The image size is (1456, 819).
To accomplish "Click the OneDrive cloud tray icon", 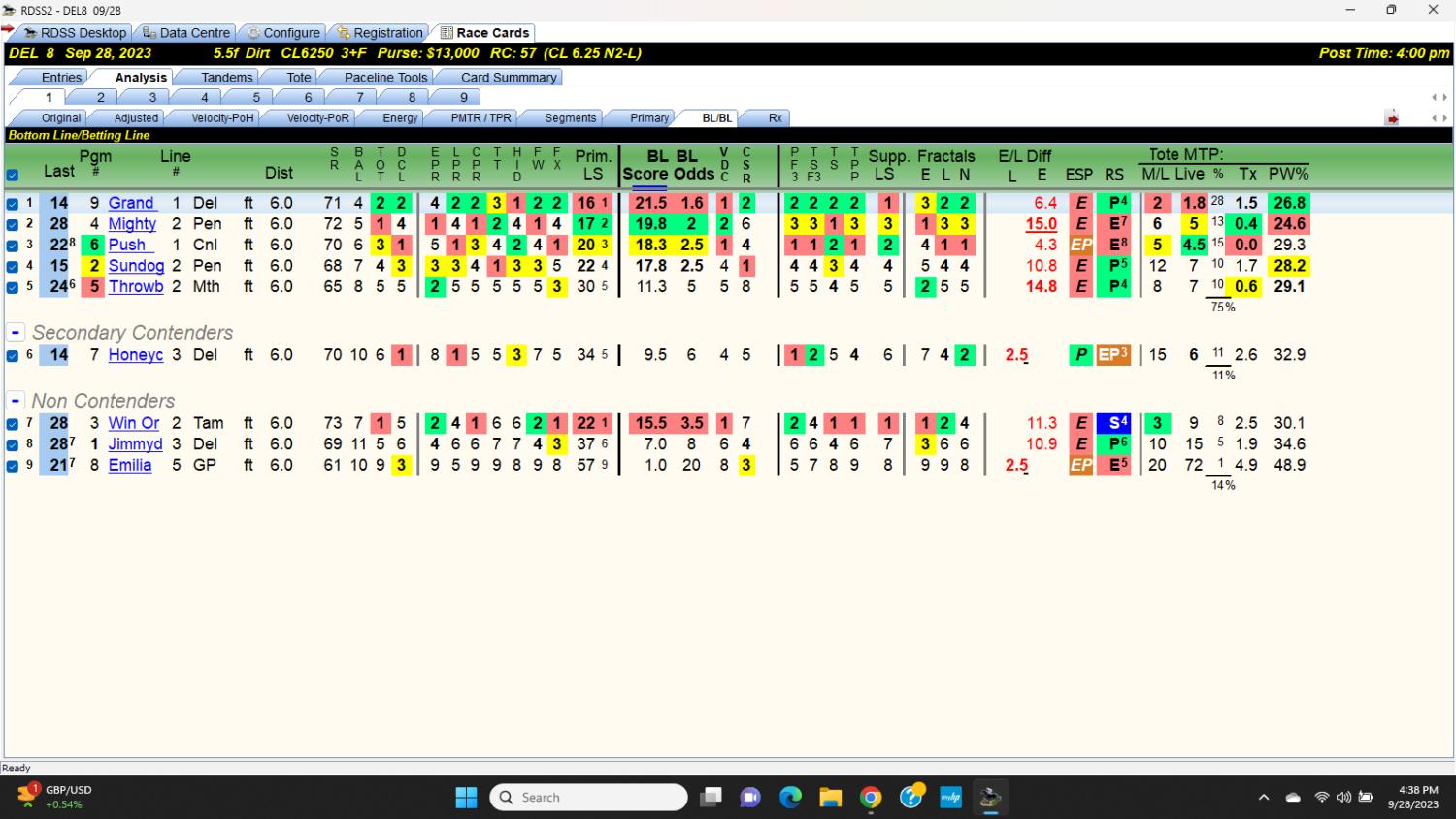I will coord(1293,798).
